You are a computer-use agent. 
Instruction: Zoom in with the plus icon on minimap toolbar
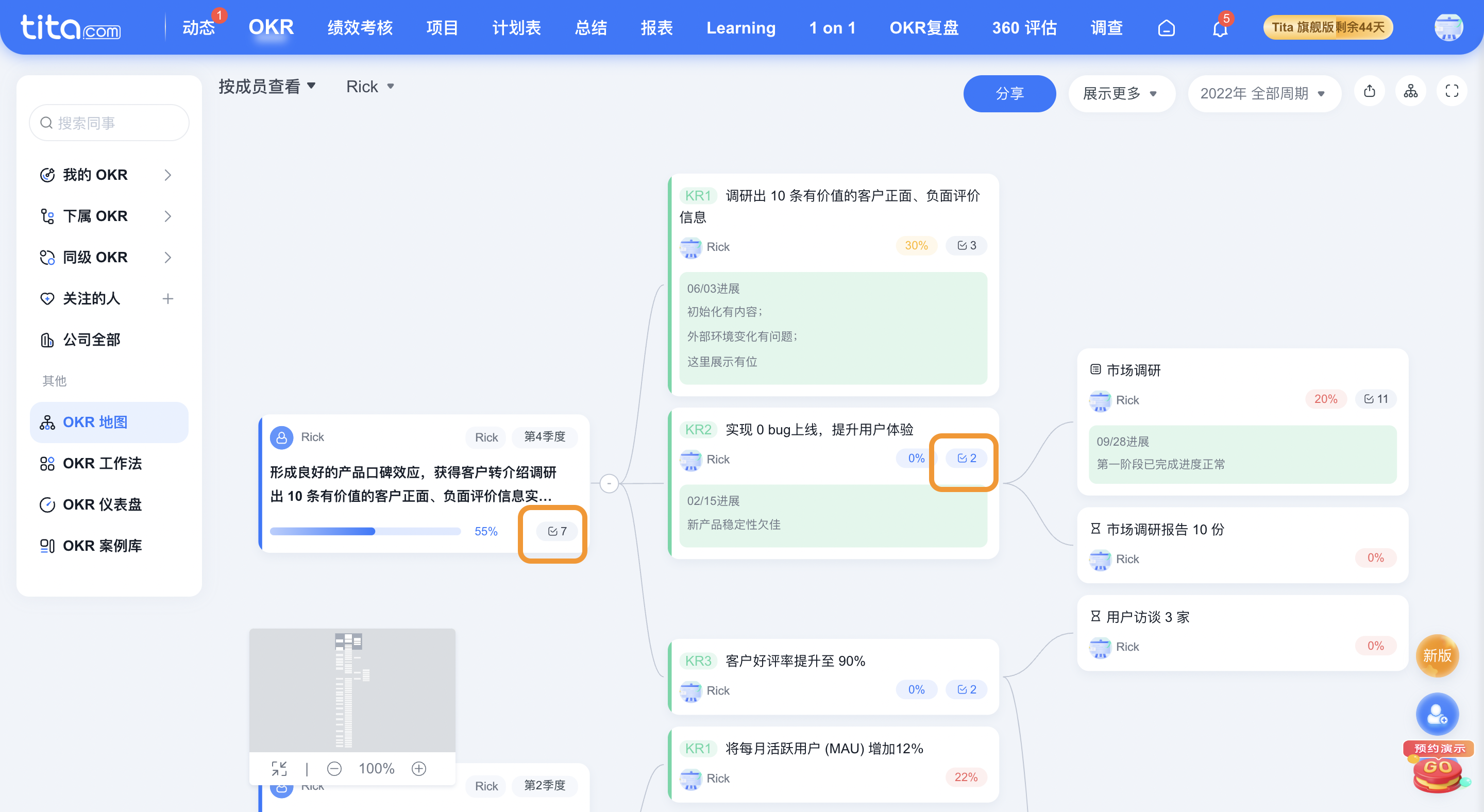click(x=419, y=768)
